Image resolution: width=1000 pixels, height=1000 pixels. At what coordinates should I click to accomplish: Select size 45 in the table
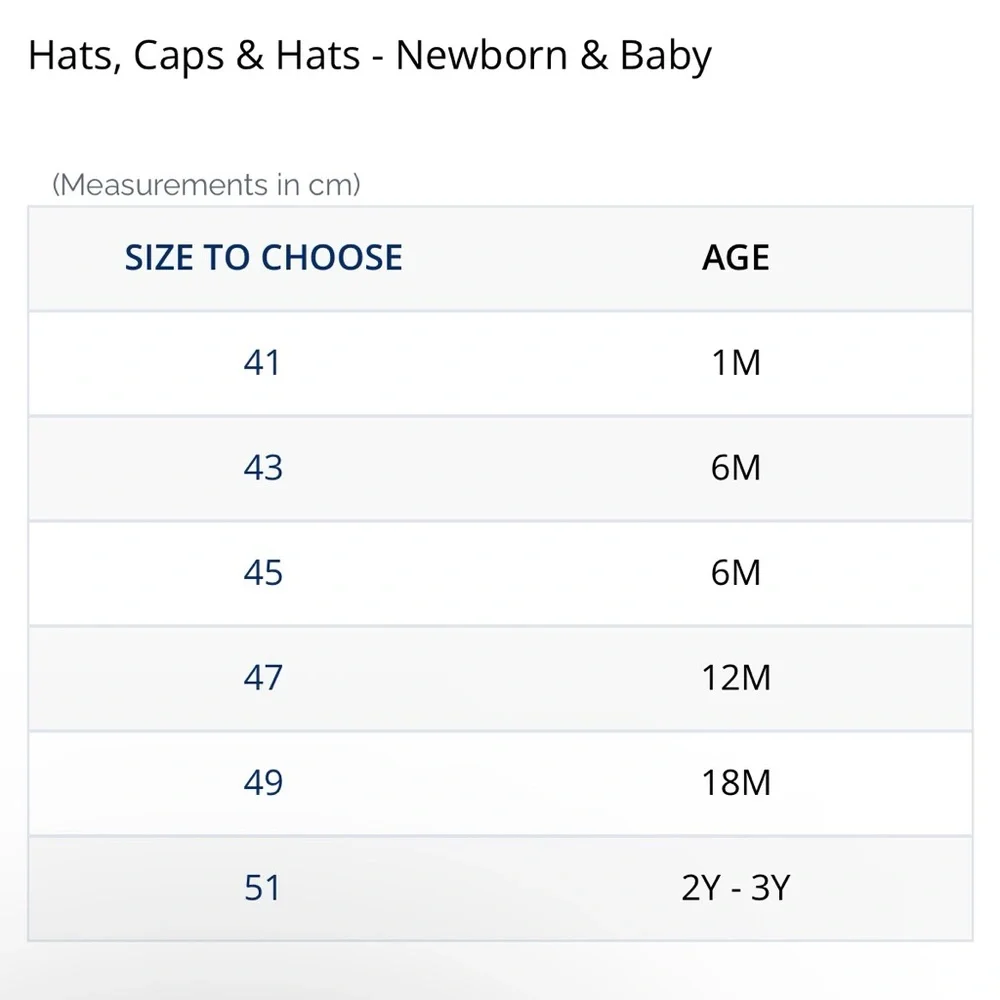click(x=263, y=573)
